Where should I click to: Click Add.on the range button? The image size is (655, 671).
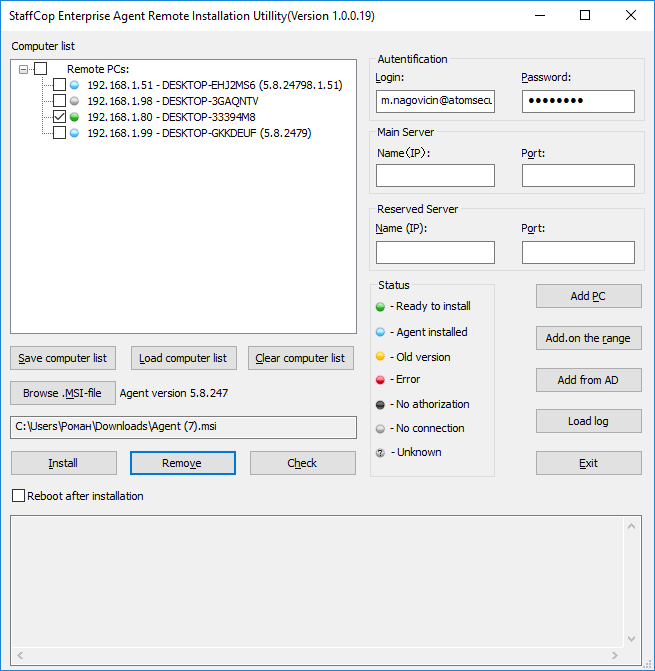click(588, 338)
